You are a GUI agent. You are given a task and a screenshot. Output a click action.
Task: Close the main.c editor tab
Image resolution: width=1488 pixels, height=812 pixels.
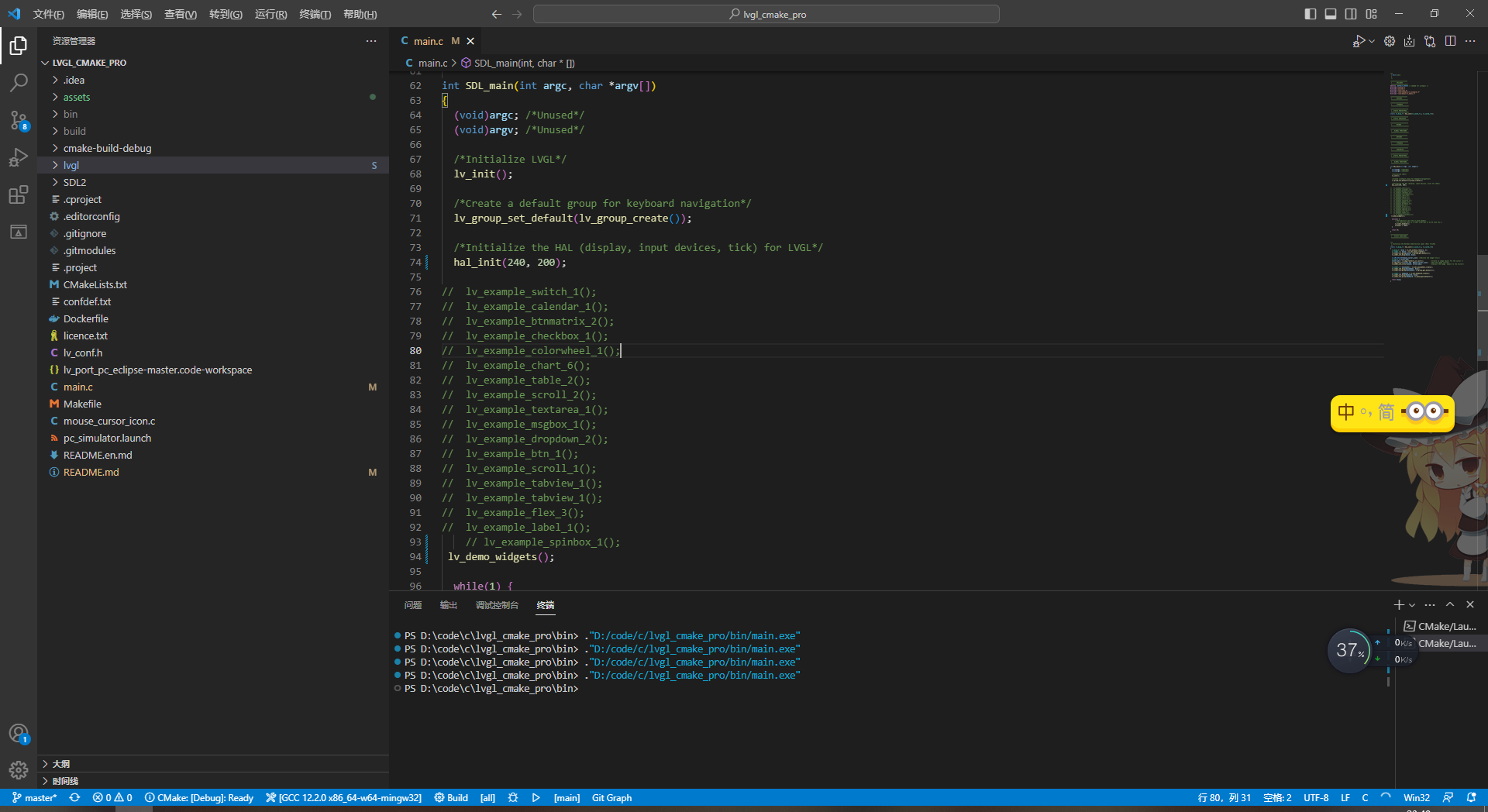470,41
